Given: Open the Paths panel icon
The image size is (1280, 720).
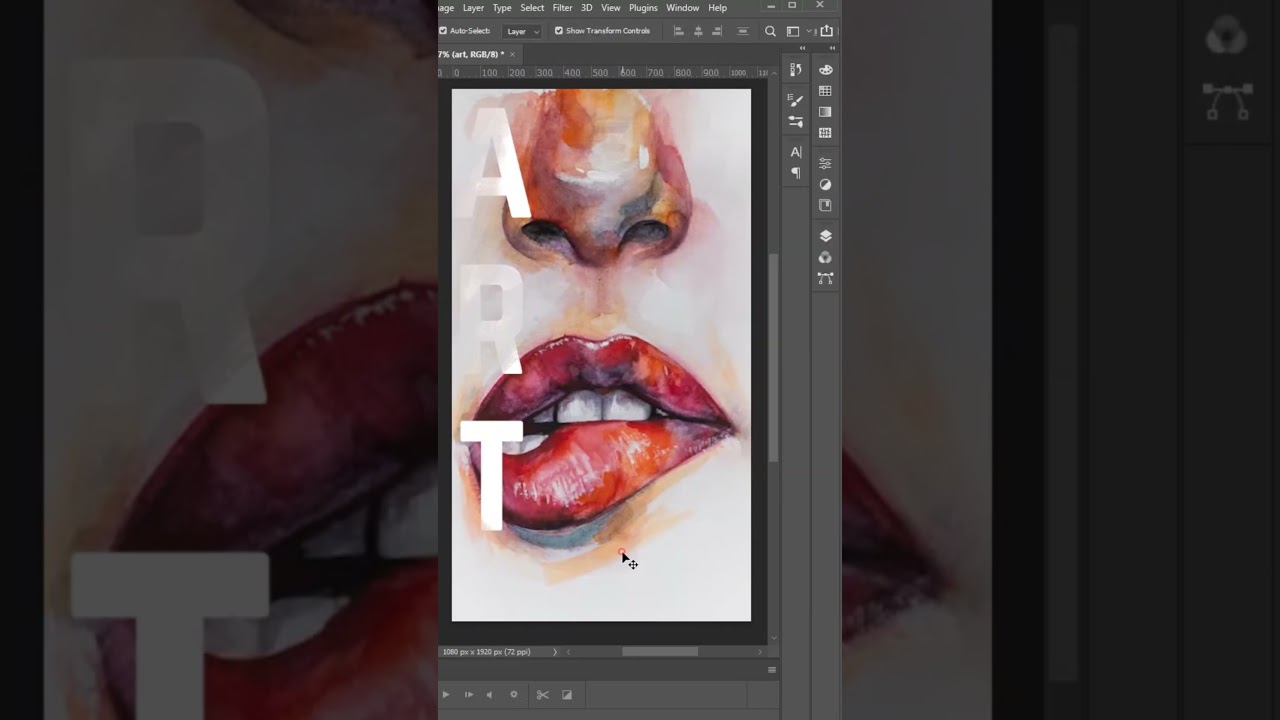Looking at the screenshot, I should tap(825, 278).
